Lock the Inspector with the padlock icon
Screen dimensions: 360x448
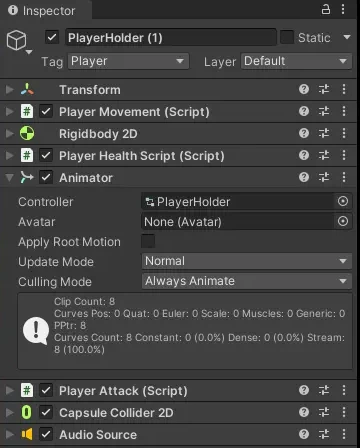pyautogui.click(x=326, y=9)
